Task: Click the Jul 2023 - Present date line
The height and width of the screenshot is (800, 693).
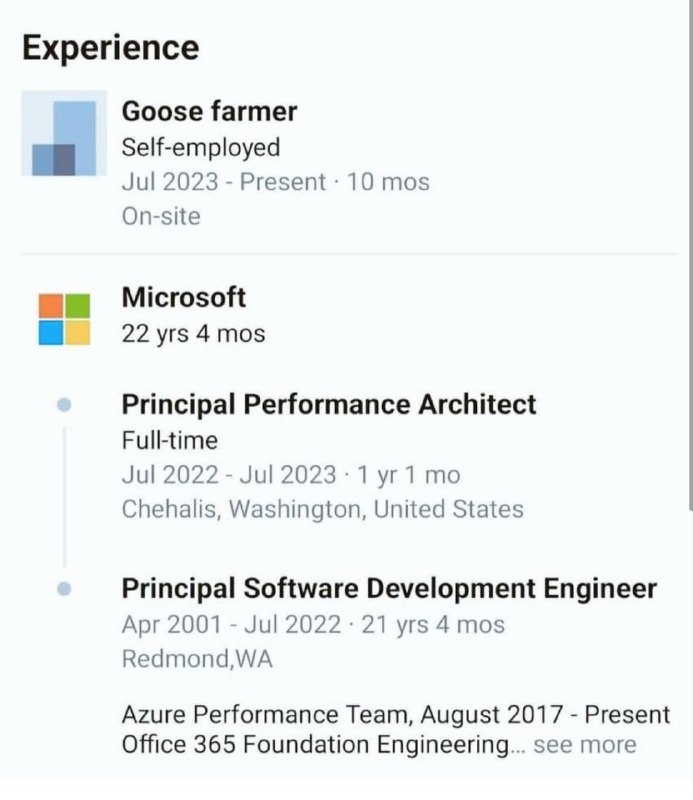Action: (x=276, y=182)
